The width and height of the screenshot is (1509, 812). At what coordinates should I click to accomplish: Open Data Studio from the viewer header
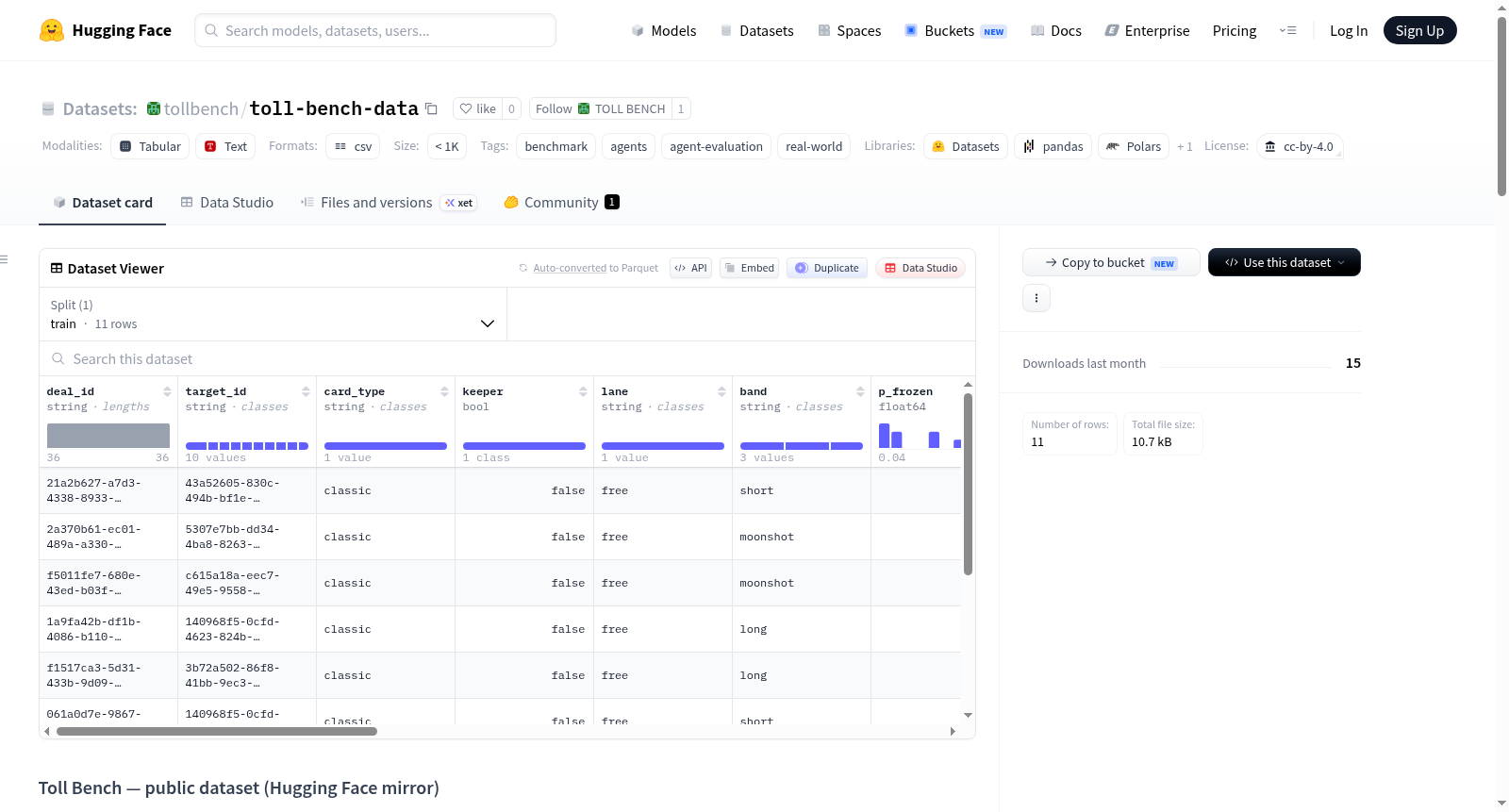920,268
